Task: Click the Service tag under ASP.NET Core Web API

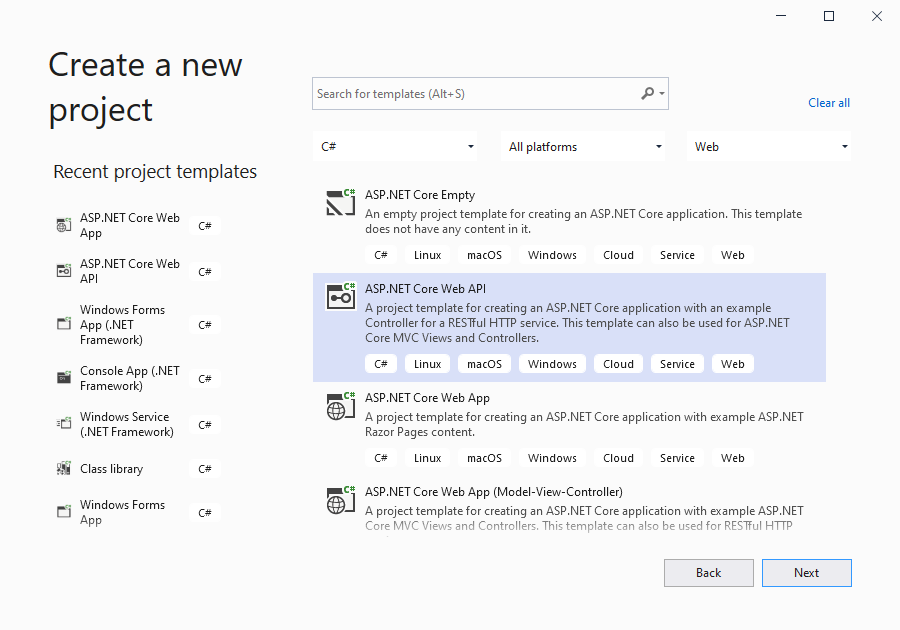Action: point(677,364)
